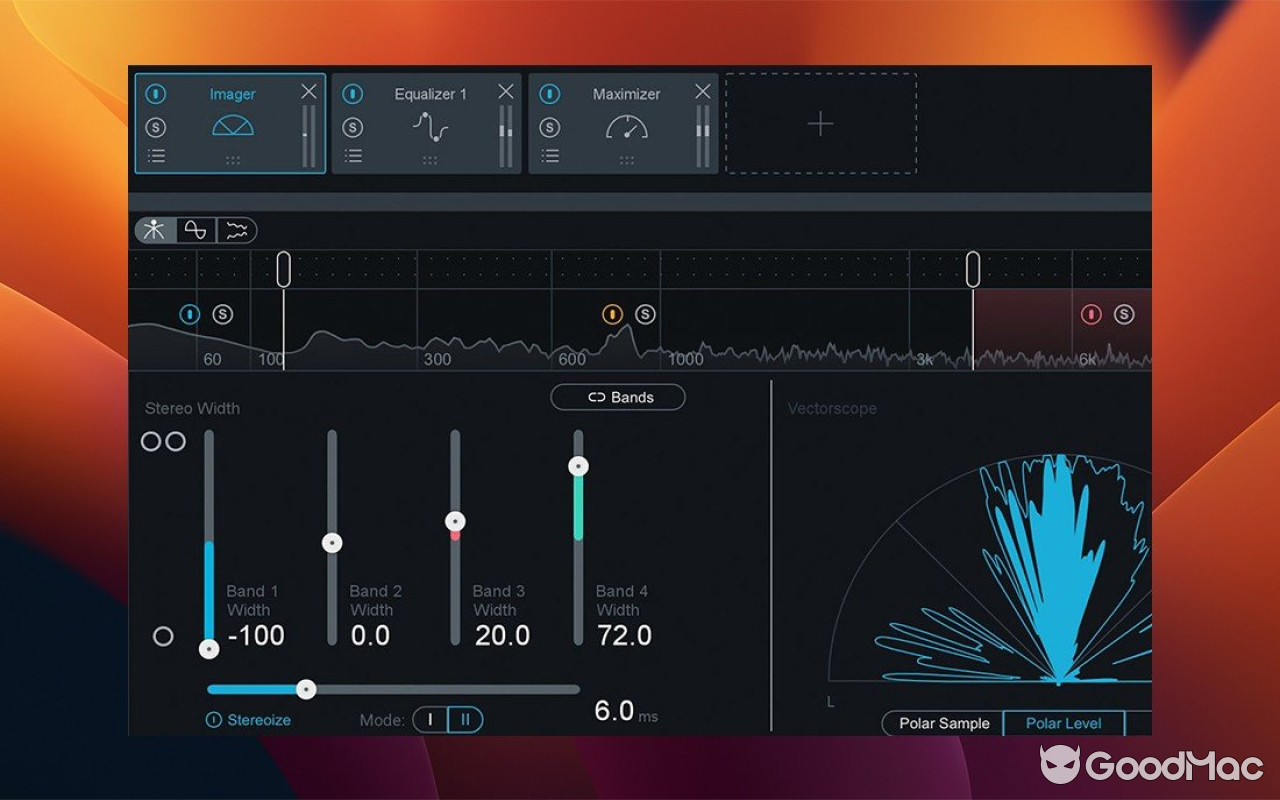1280x800 pixels.
Task: Click the Band 4 Width slider handle
Action: coord(578,465)
